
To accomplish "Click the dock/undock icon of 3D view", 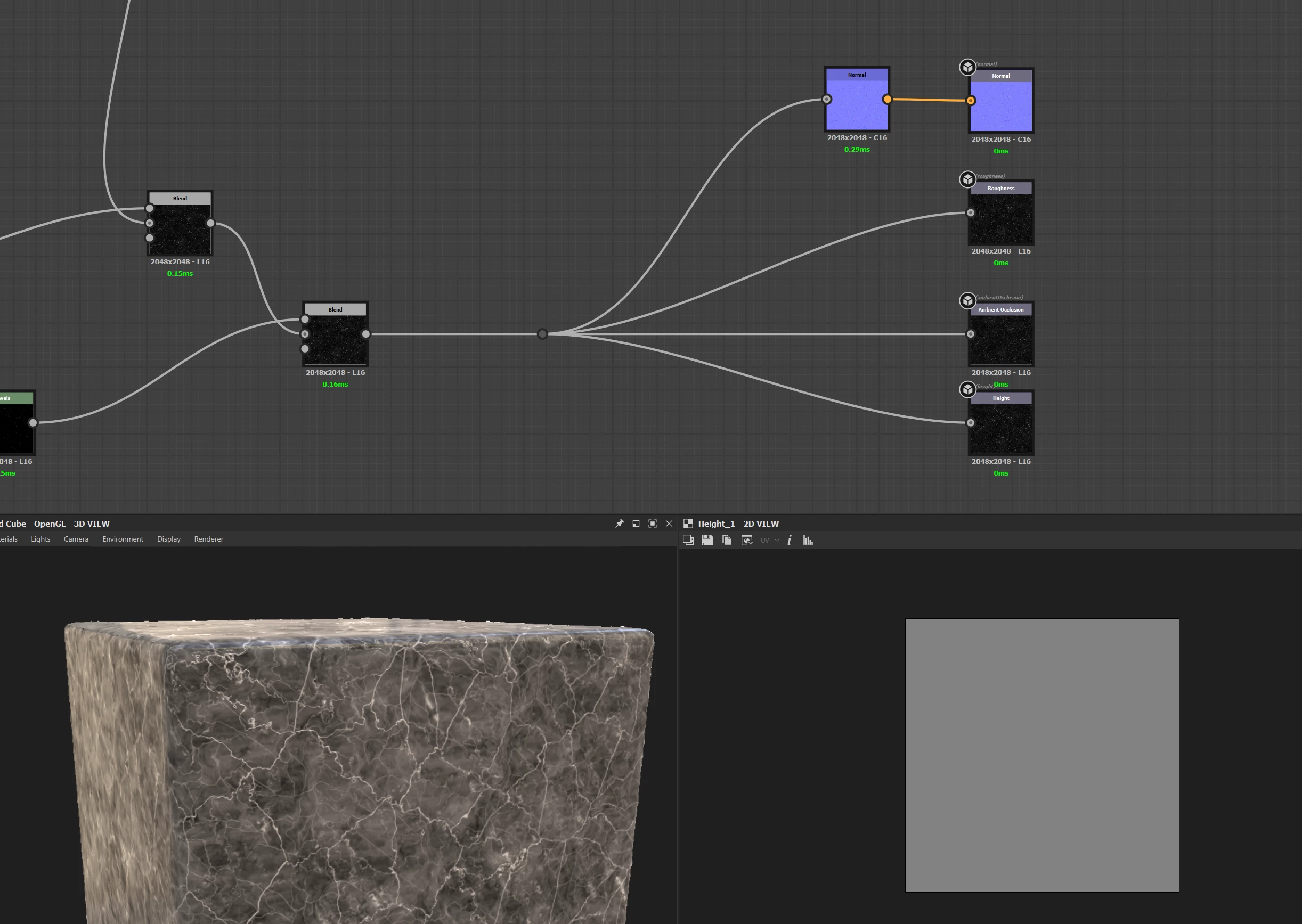I will 636,524.
